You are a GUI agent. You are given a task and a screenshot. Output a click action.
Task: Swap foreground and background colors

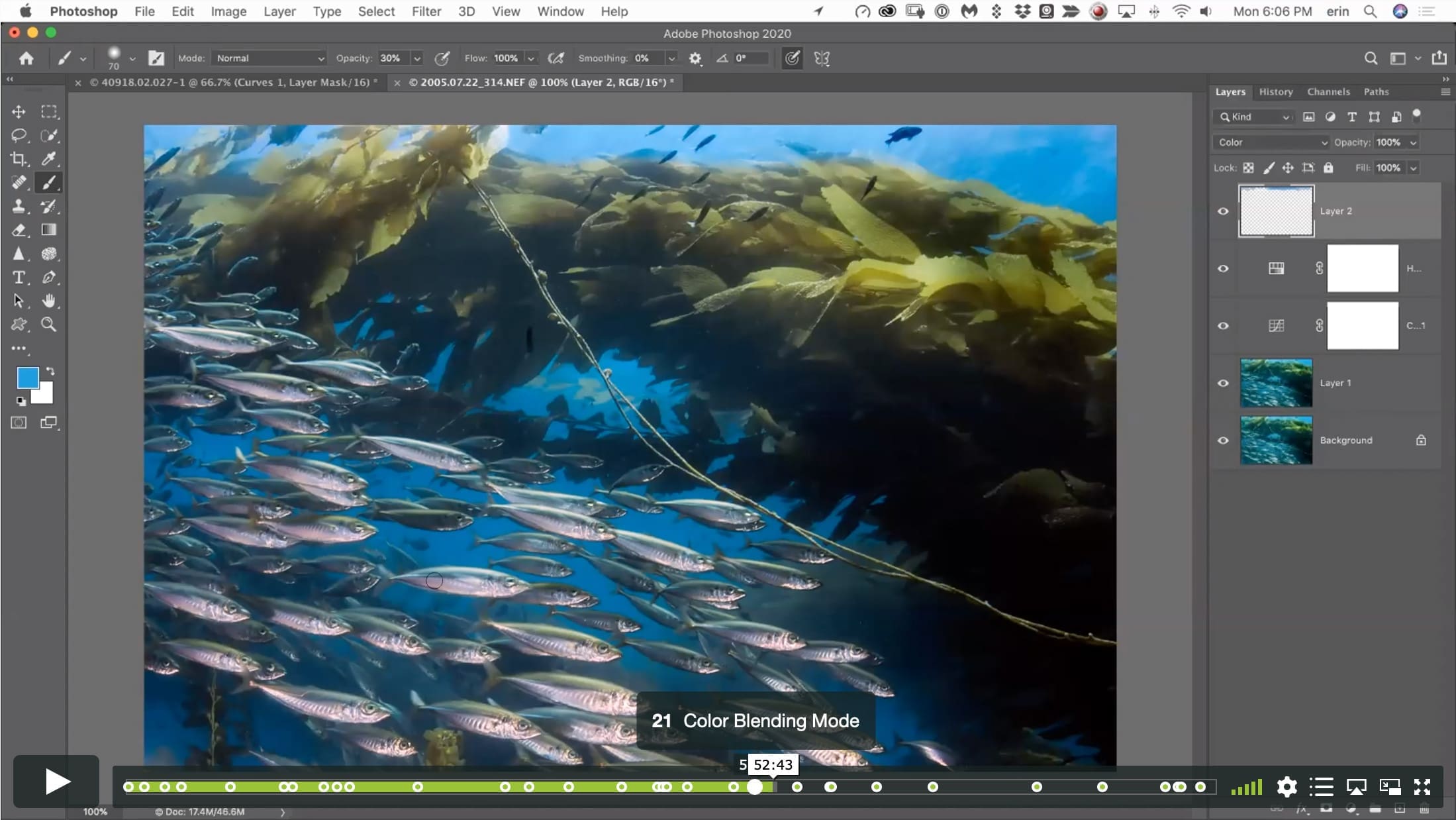click(50, 371)
